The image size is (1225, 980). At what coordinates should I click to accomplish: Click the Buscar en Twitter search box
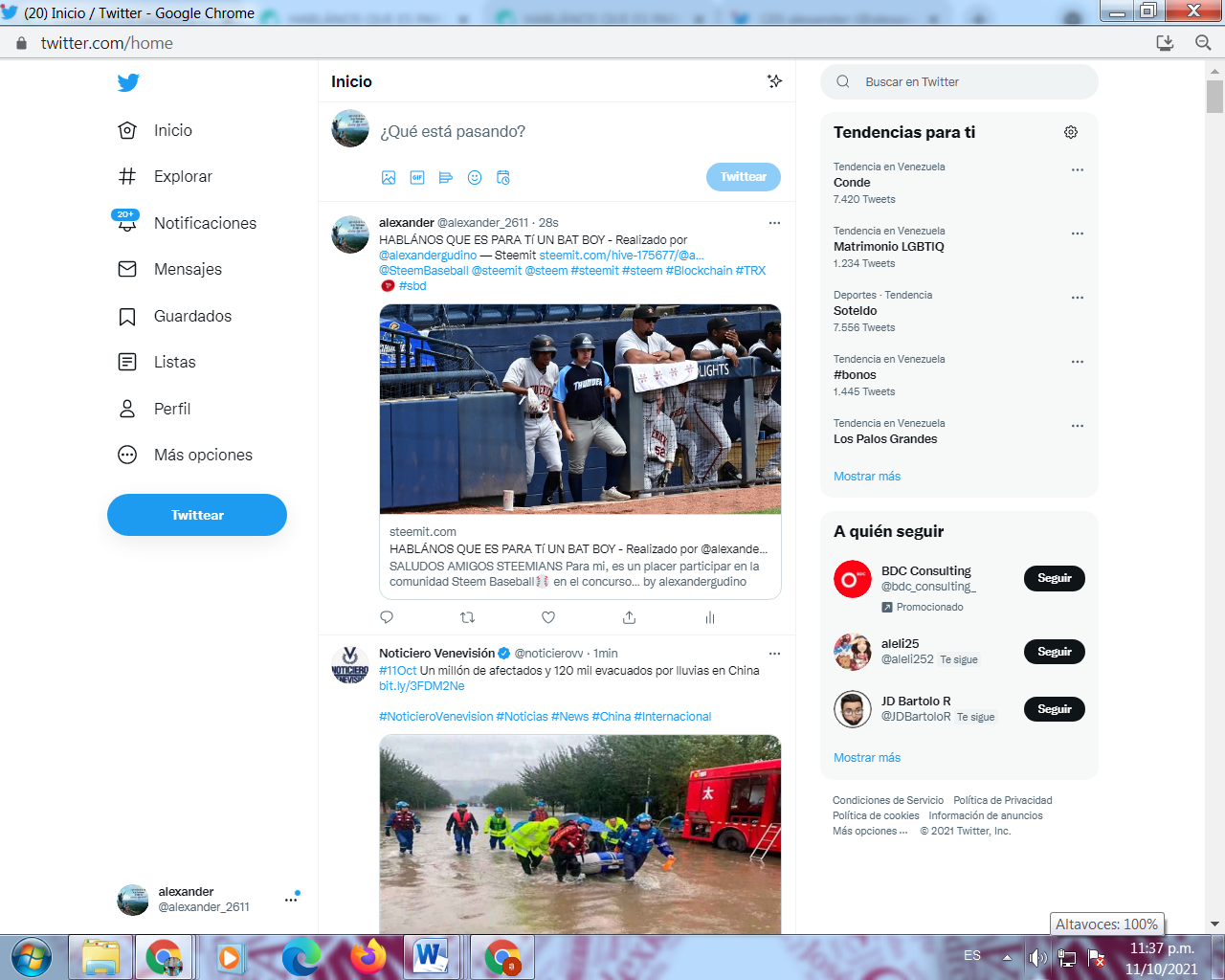click(x=959, y=82)
